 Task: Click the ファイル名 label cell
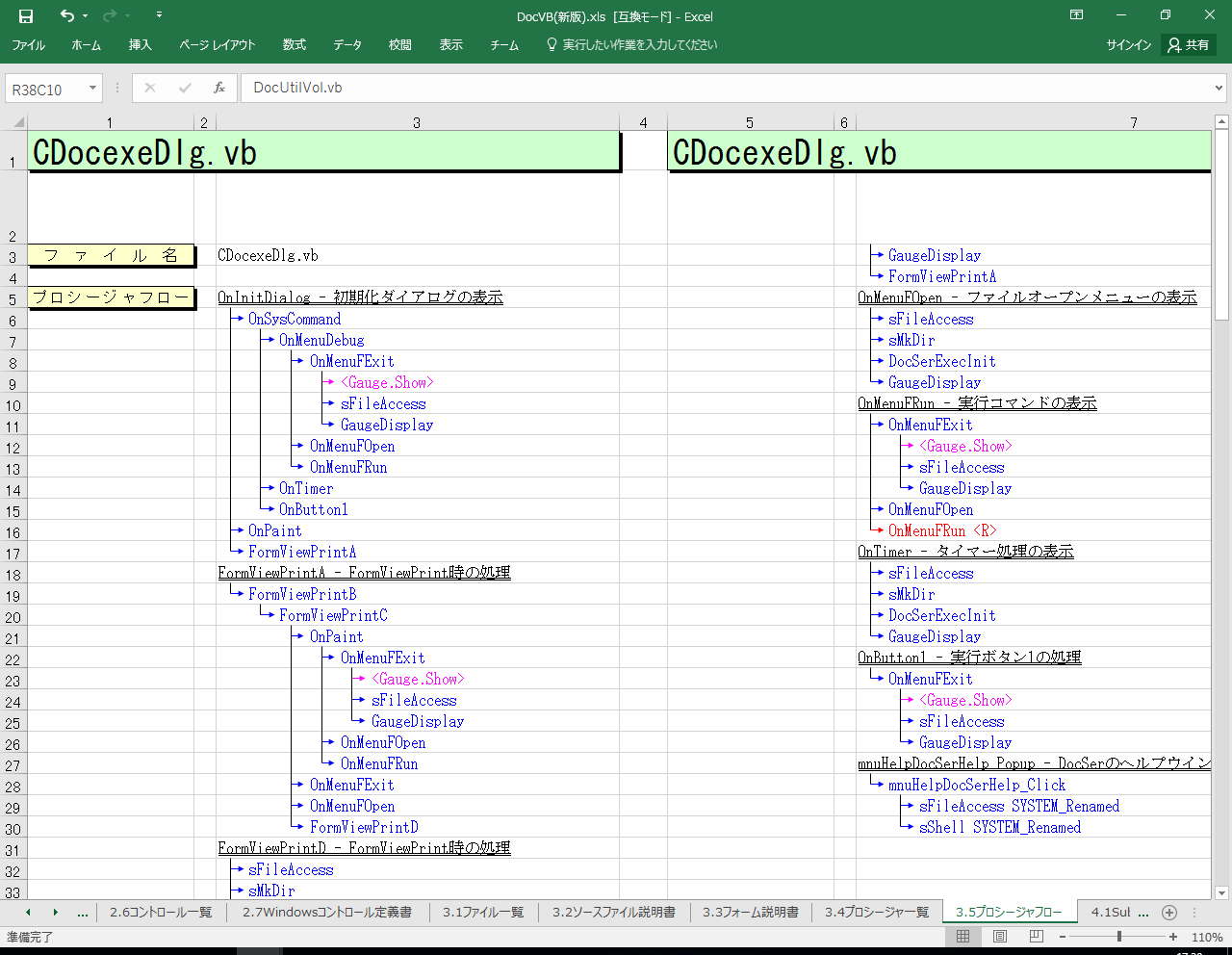point(111,255)
